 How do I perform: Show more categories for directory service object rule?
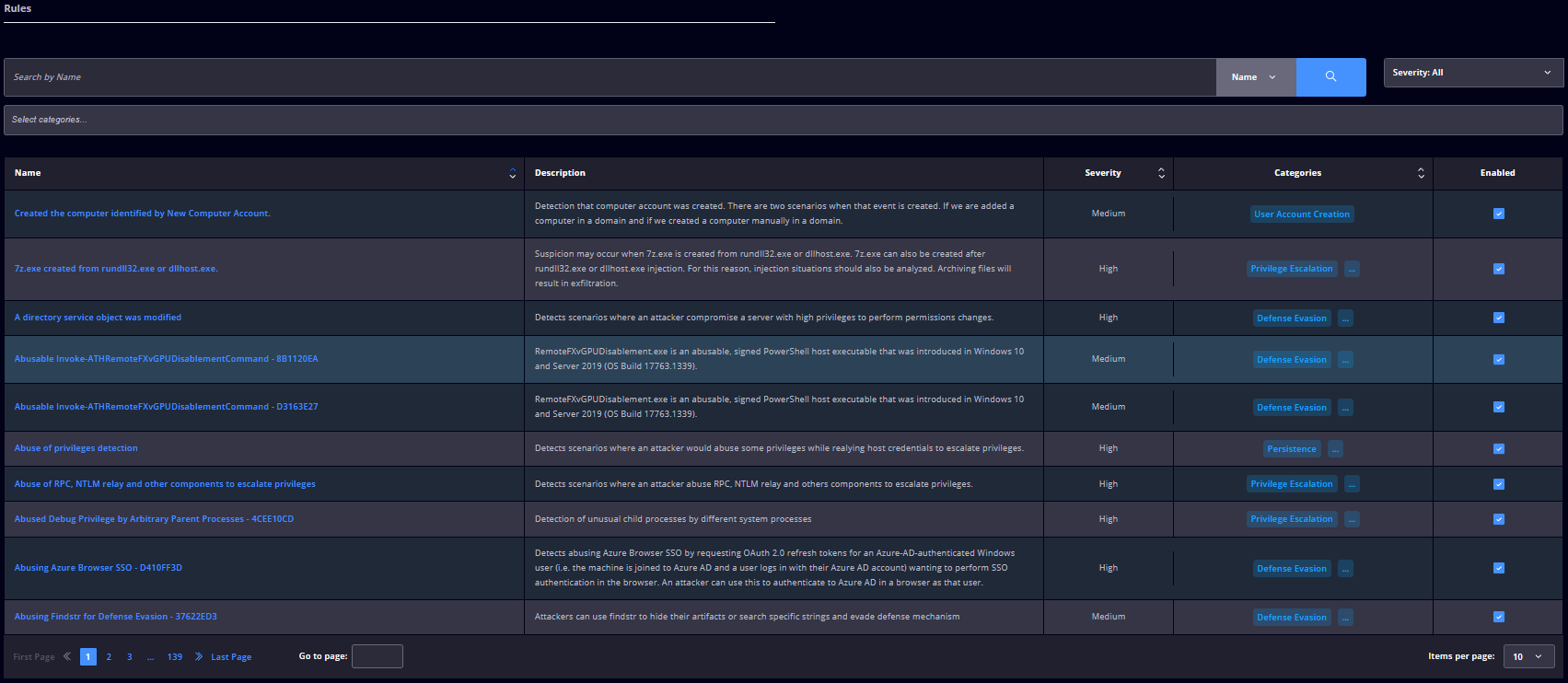click(1345, 318)
